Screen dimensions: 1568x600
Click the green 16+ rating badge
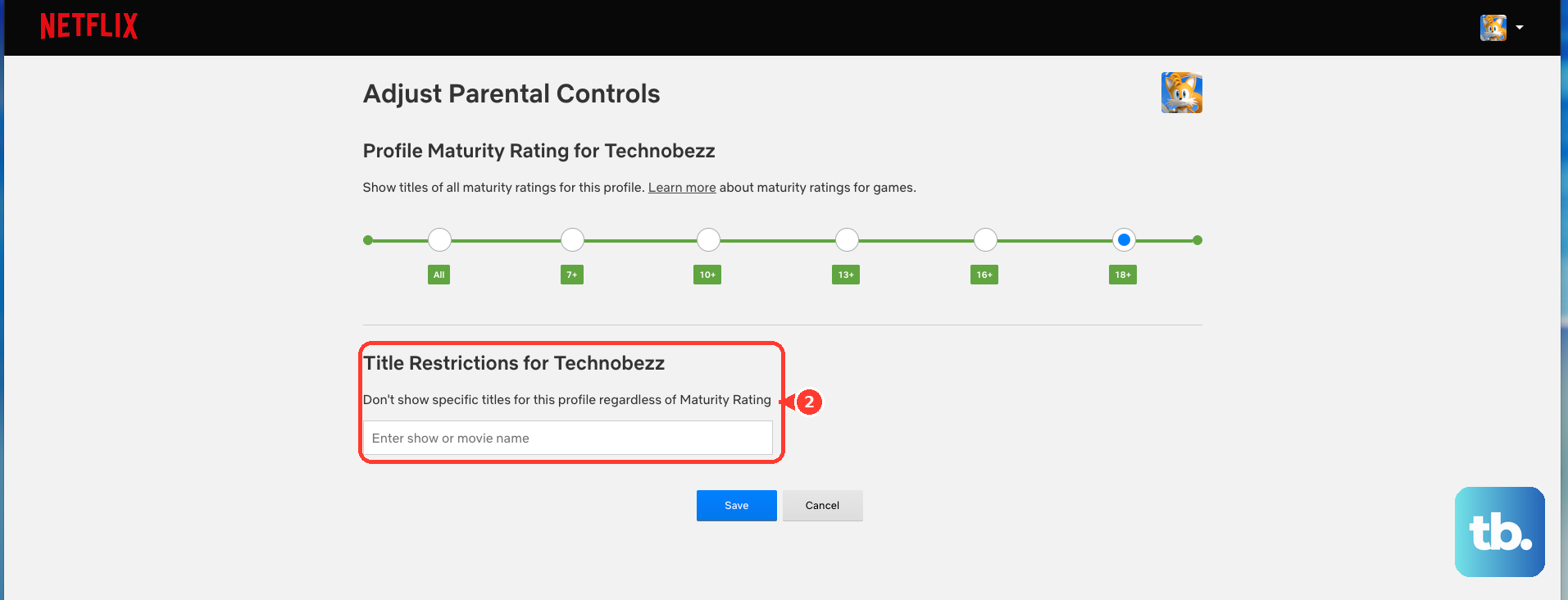[984, 275]
